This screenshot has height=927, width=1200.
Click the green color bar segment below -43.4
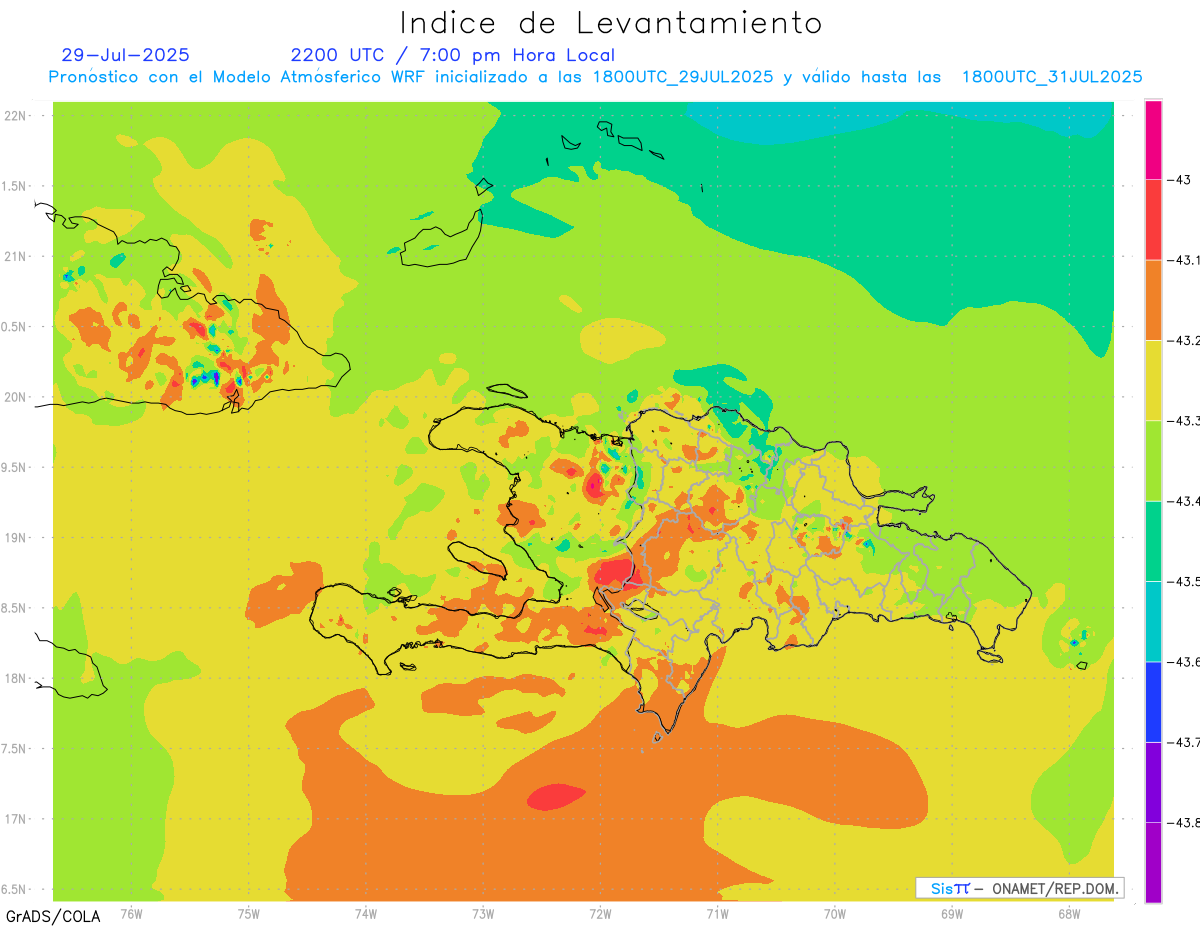(x=1153, y=541)
